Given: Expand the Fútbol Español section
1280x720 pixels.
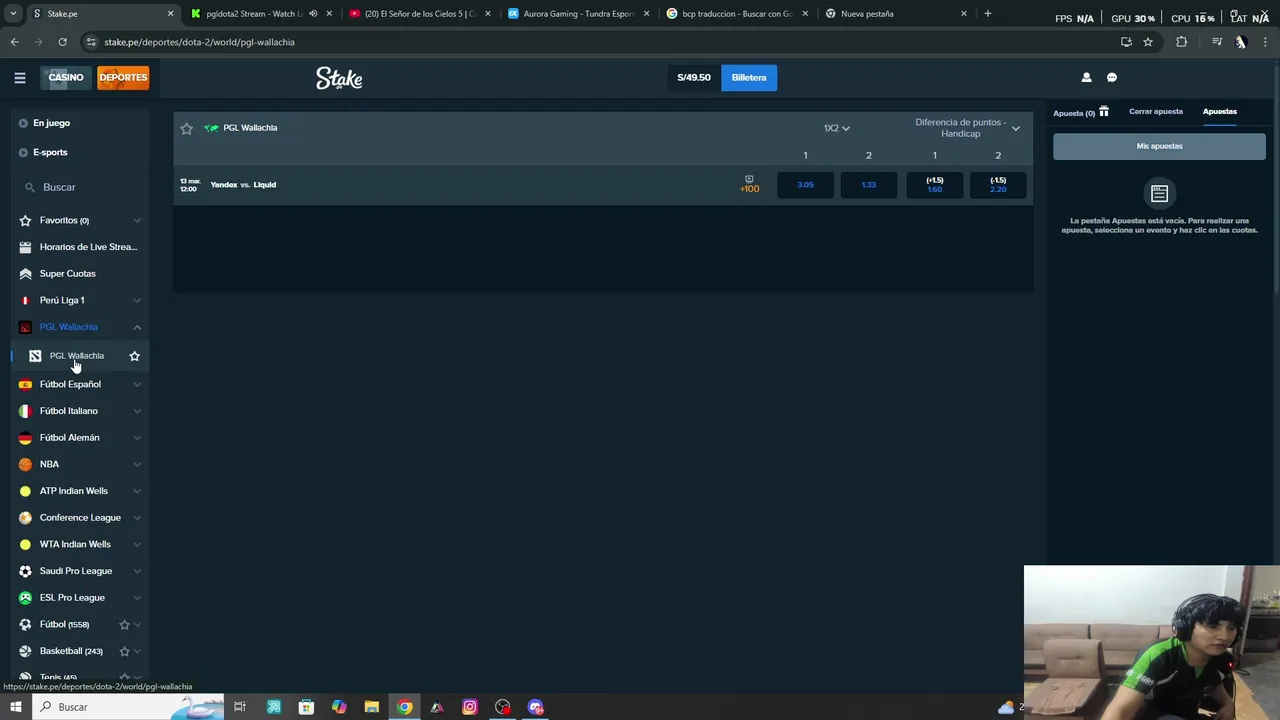Looking at the screenshot, I should coord(137,384).
